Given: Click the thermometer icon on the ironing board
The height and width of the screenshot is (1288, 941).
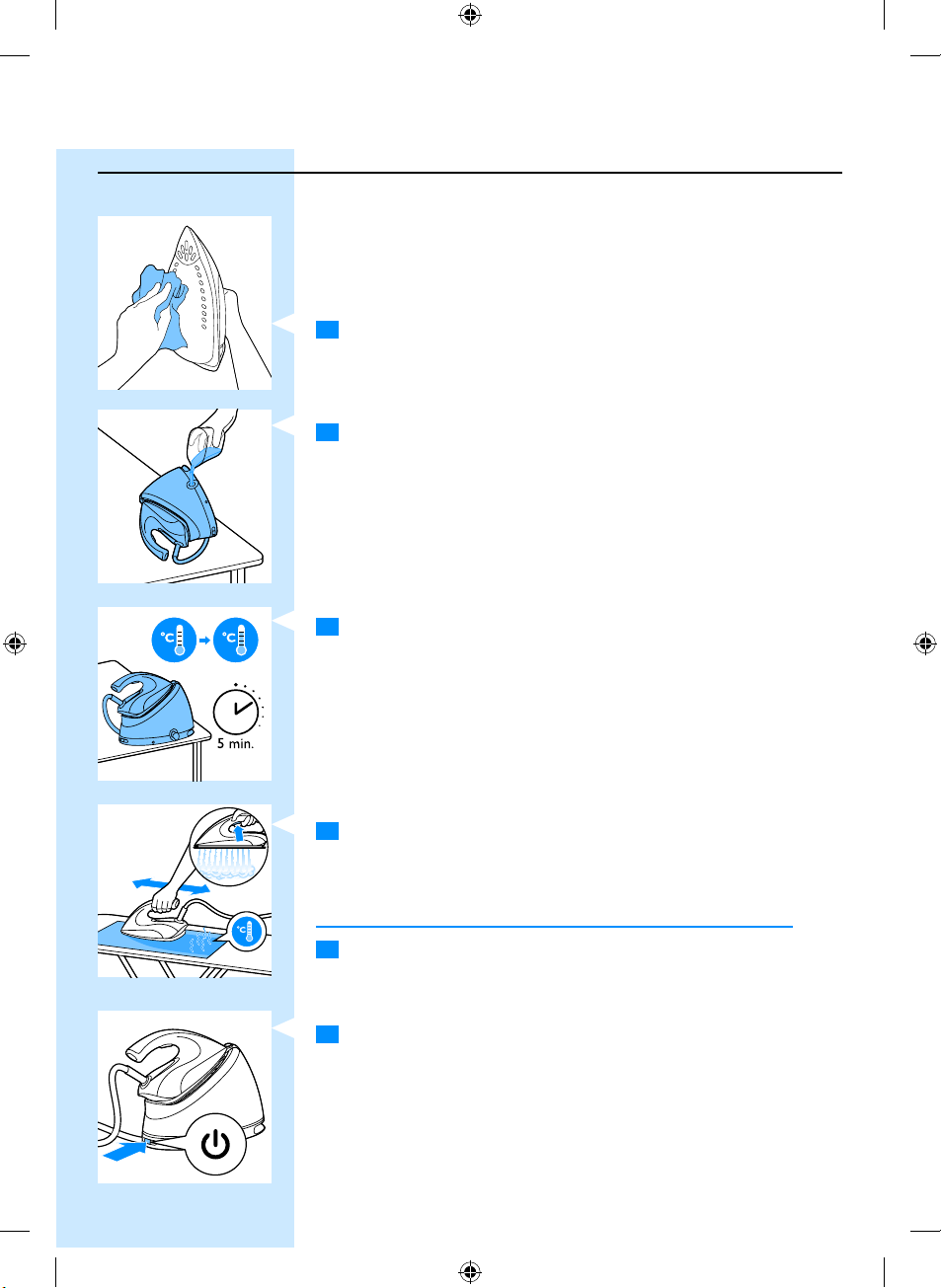Looking at the screenshot, I should [247, 931].
